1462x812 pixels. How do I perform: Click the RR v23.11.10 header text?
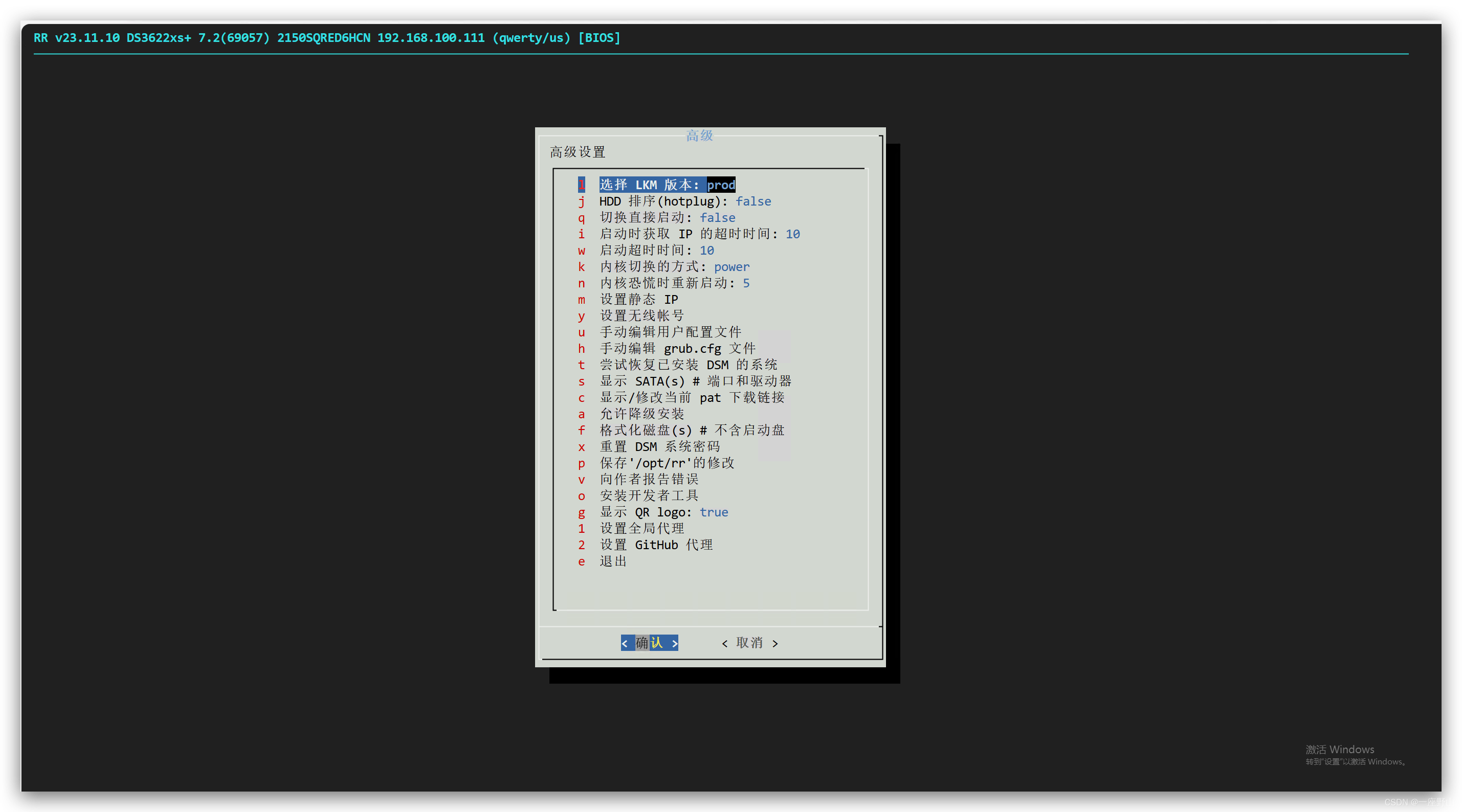pyautogui.click(x=327, y=38)
